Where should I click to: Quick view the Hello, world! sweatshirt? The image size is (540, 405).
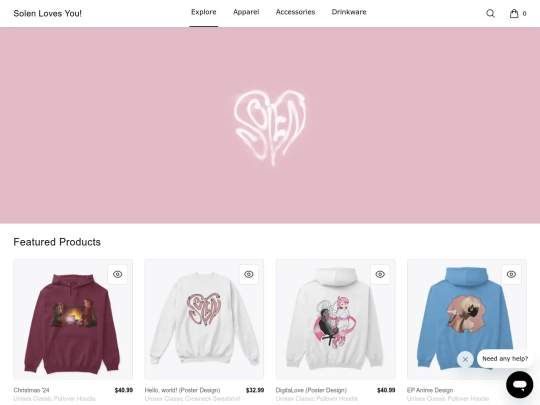pos(249,274)
